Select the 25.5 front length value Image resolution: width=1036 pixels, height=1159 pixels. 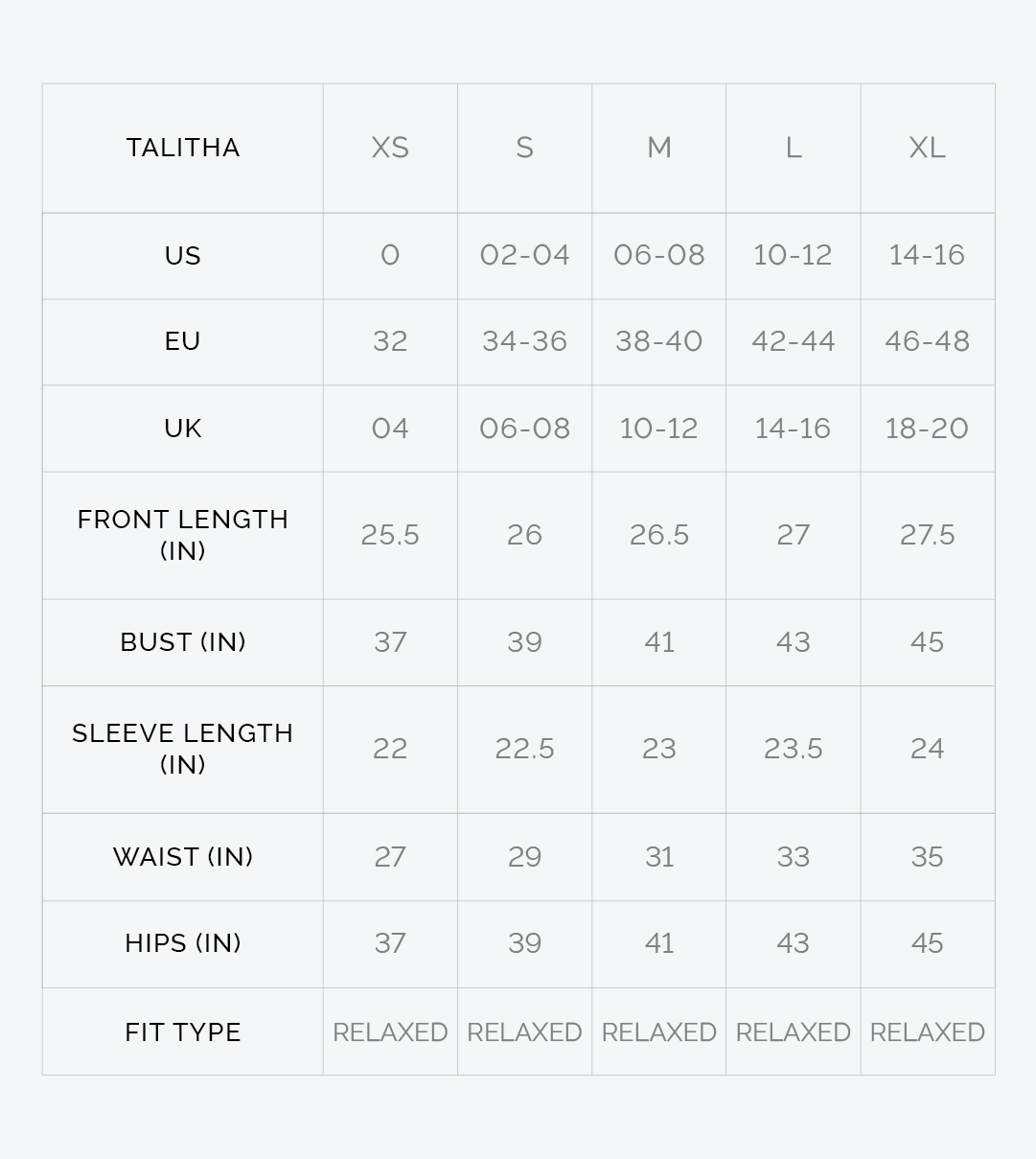click(x=390, y=535)
